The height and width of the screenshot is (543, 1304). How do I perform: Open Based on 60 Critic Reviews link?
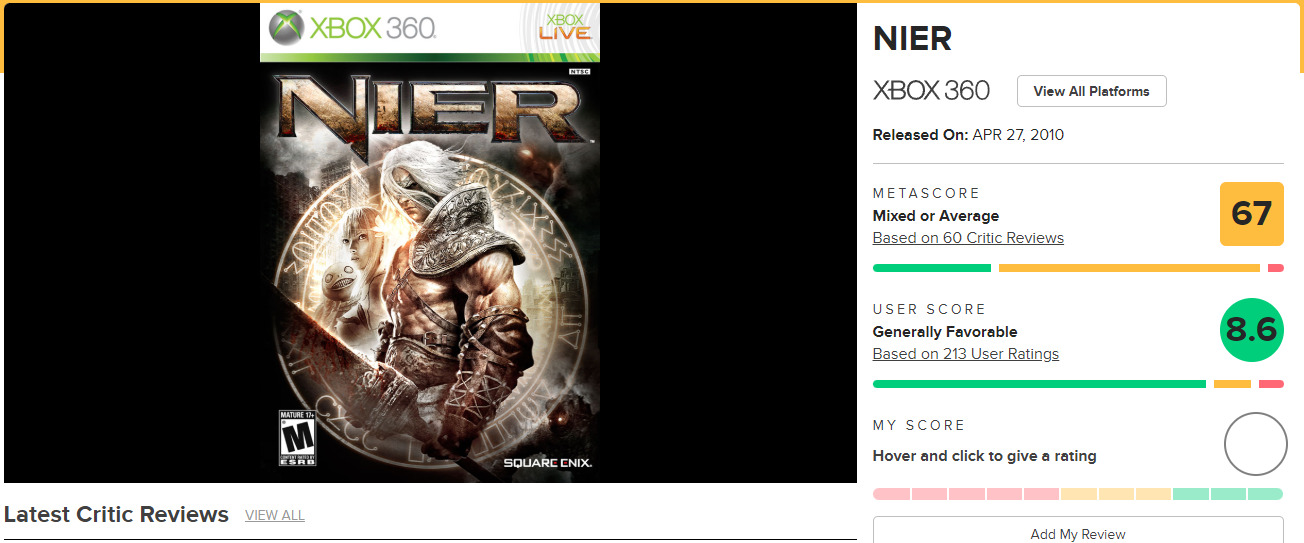[x=968, y=238]
